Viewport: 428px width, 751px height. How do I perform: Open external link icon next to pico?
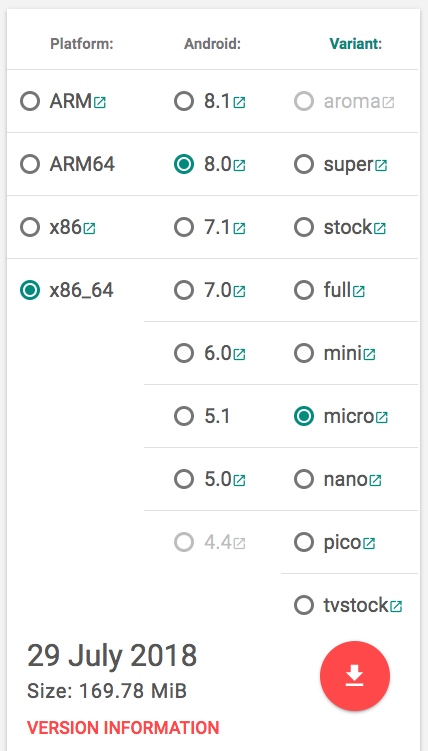(x=369, y=543)
